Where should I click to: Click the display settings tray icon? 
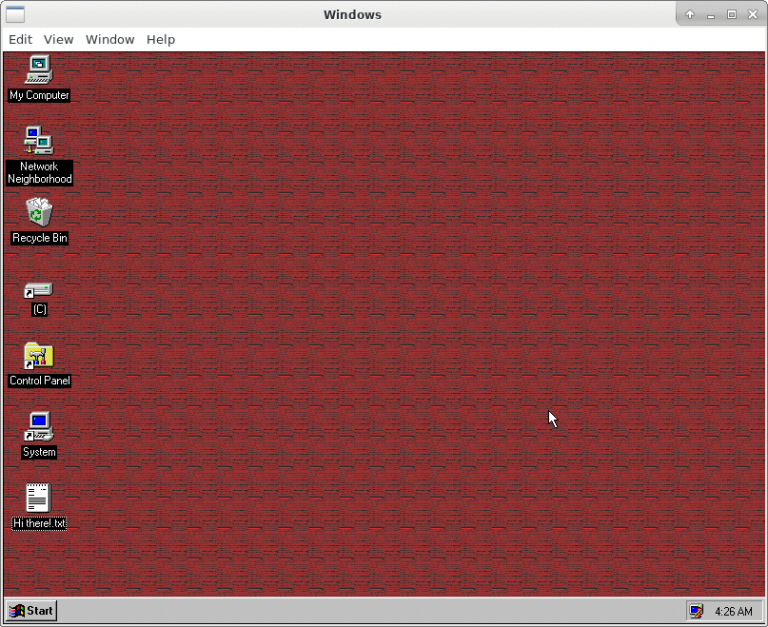coord(695,611)
